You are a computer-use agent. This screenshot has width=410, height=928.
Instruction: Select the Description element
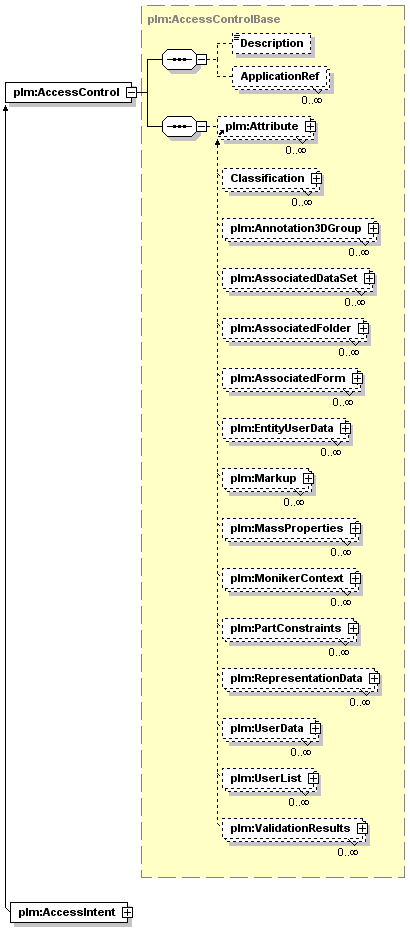(271, 43)
